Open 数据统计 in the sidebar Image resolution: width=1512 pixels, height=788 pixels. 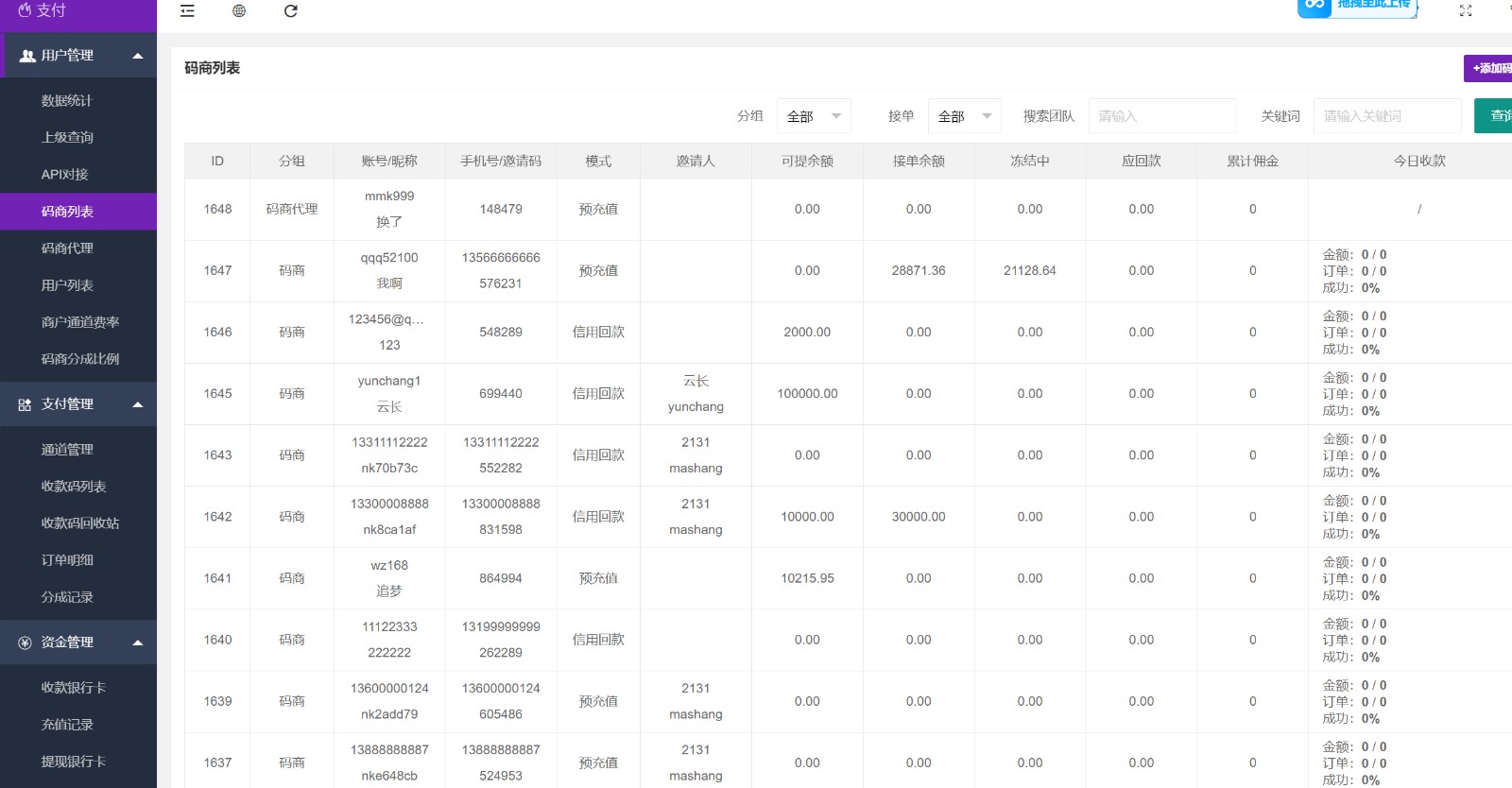(x=67, y=101)
